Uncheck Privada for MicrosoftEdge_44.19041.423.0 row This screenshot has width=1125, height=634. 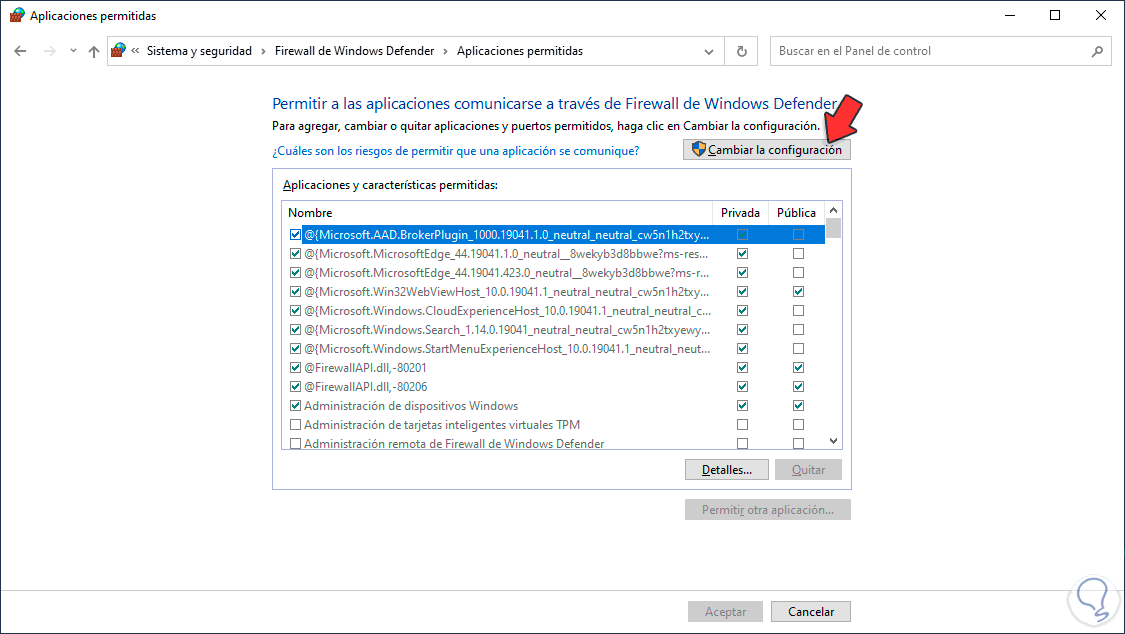(x=743, y=273)
